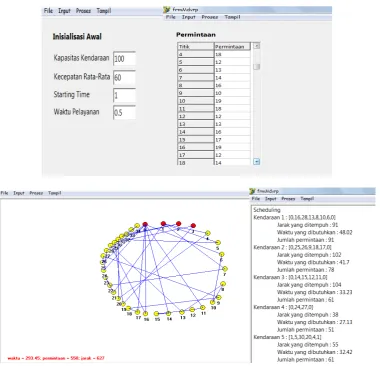Open Proses menu in the route graph window
The height and width of the screenshot is (366, 380).
click(36, 193)
